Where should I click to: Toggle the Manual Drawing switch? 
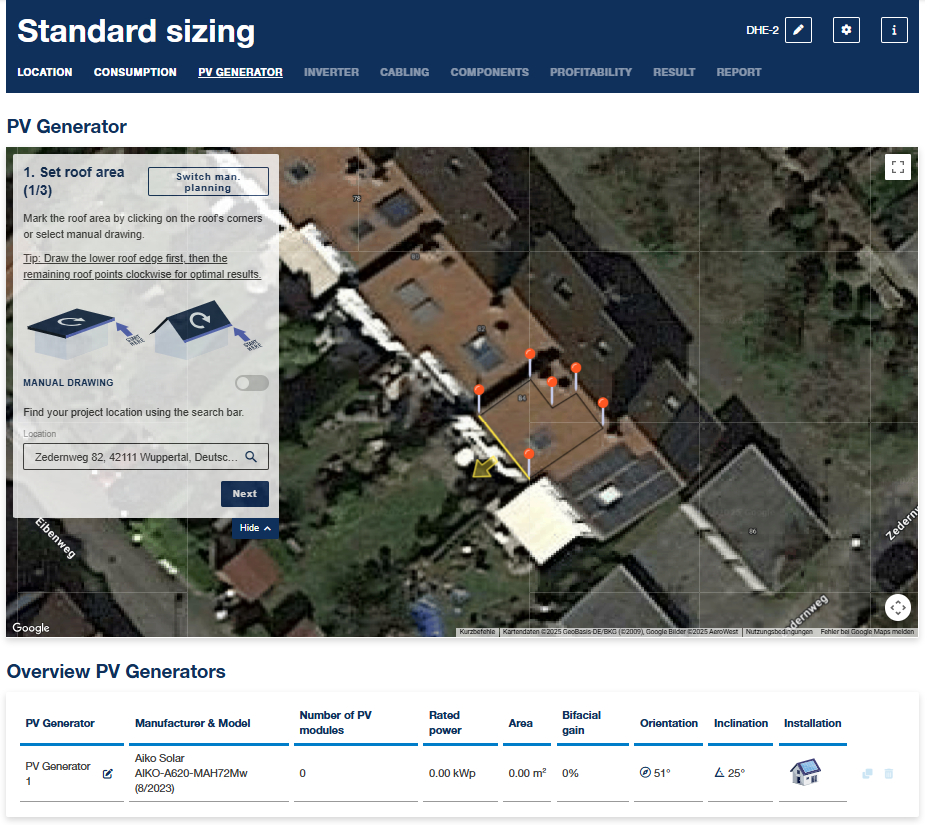252,383
